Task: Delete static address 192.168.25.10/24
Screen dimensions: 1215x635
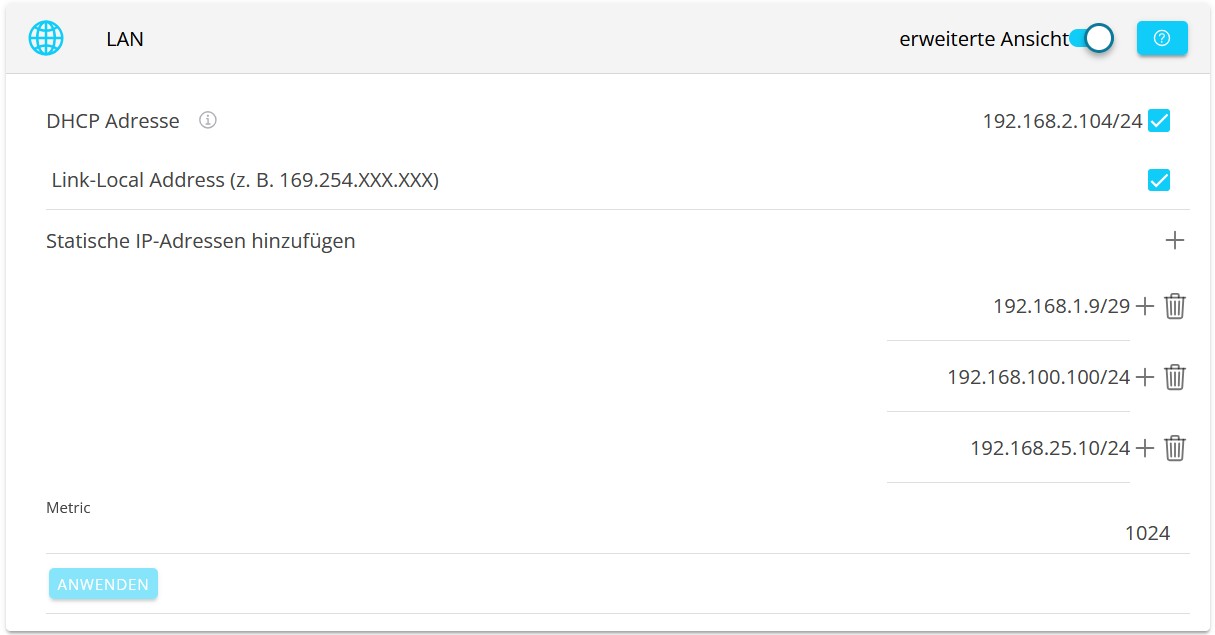Action: [x=1175, y=448]
